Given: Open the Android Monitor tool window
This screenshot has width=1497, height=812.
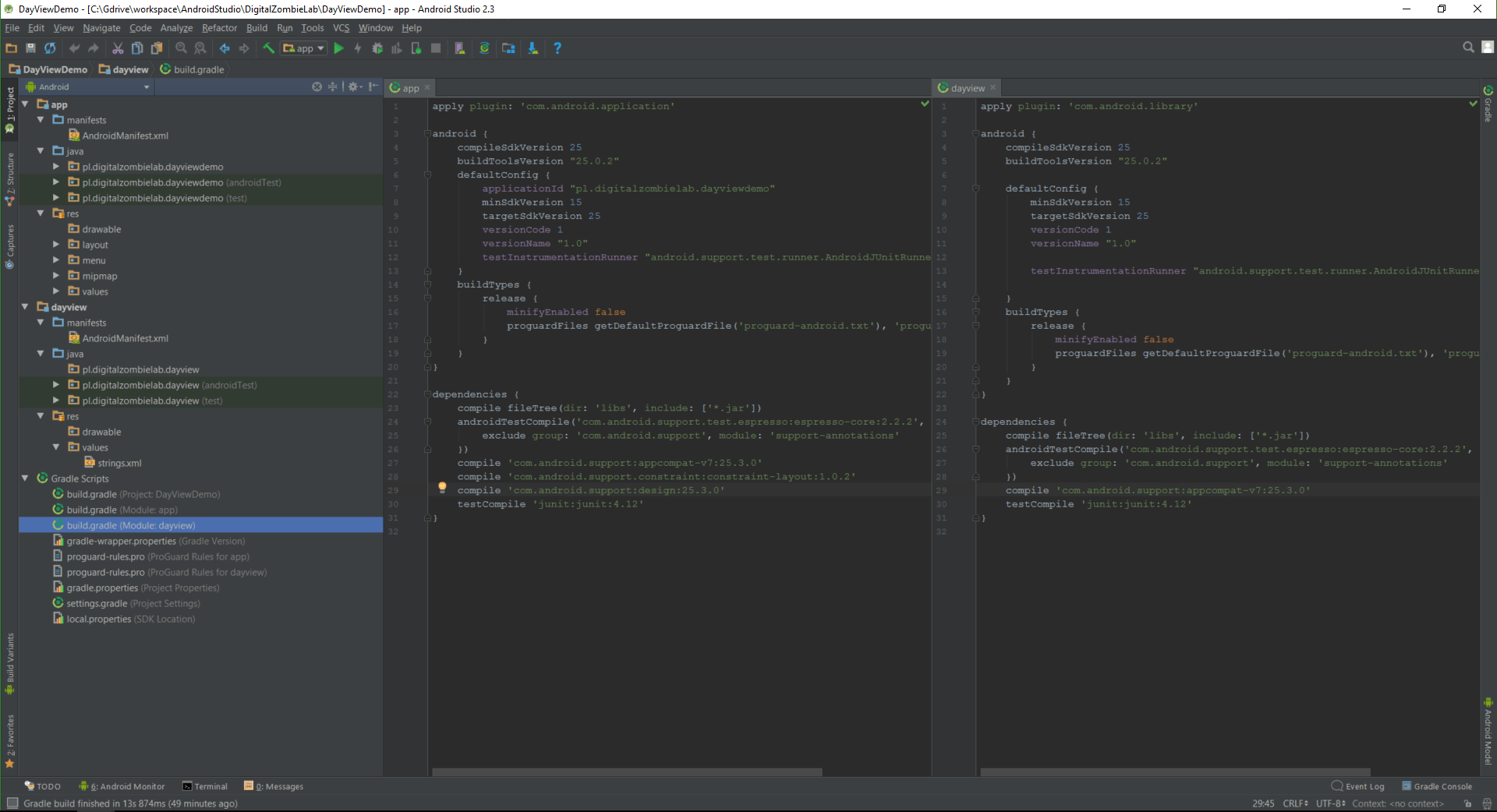Looking at the screenshot, I should coord(122,786).
